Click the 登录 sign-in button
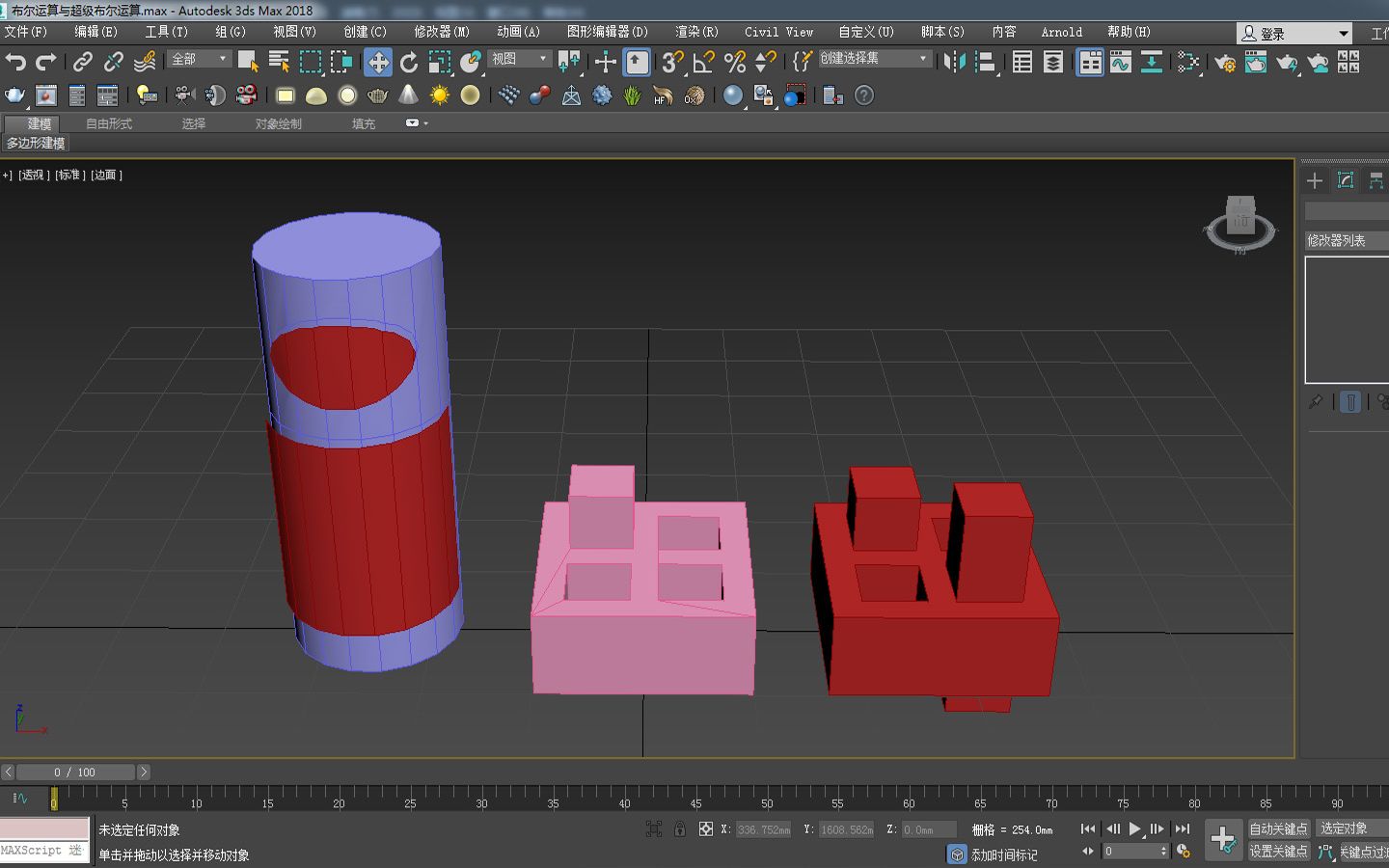Viewport: 1389px width, 868px height. tap(1275, 32)
